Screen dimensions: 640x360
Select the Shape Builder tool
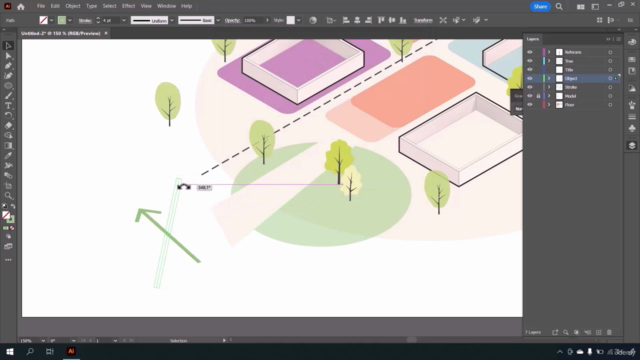(x=8, y=136)
